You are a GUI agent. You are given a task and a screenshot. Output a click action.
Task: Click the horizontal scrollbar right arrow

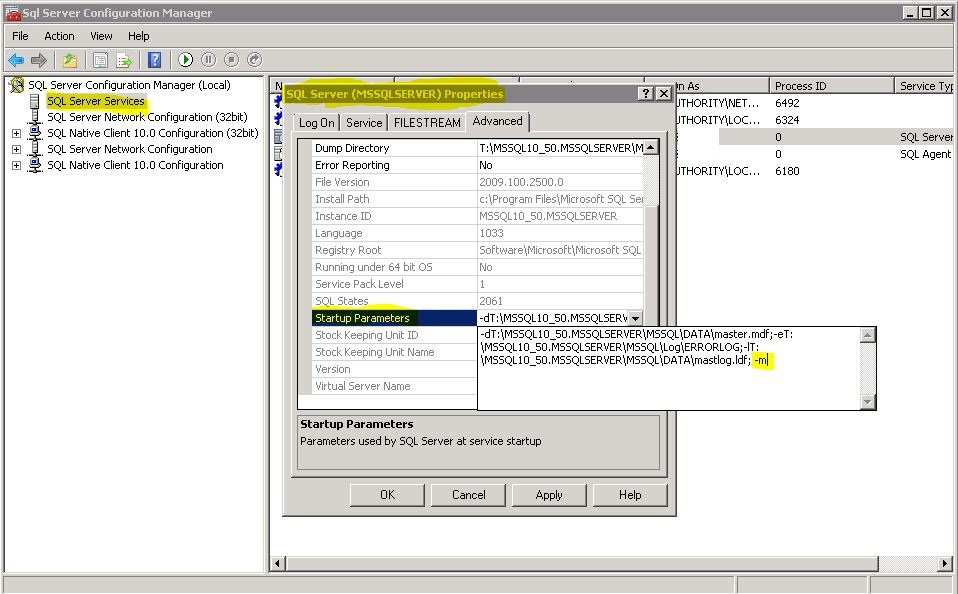click(x=945, y=563)
